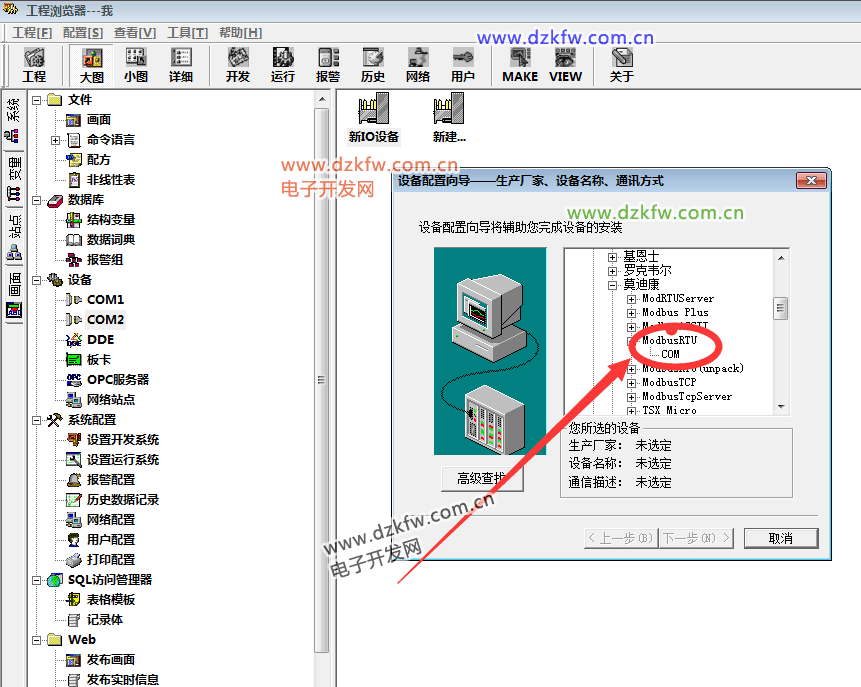Open the 用户 toolbar icon
This screenshot has height=687, width=861.
coord(463,65)
